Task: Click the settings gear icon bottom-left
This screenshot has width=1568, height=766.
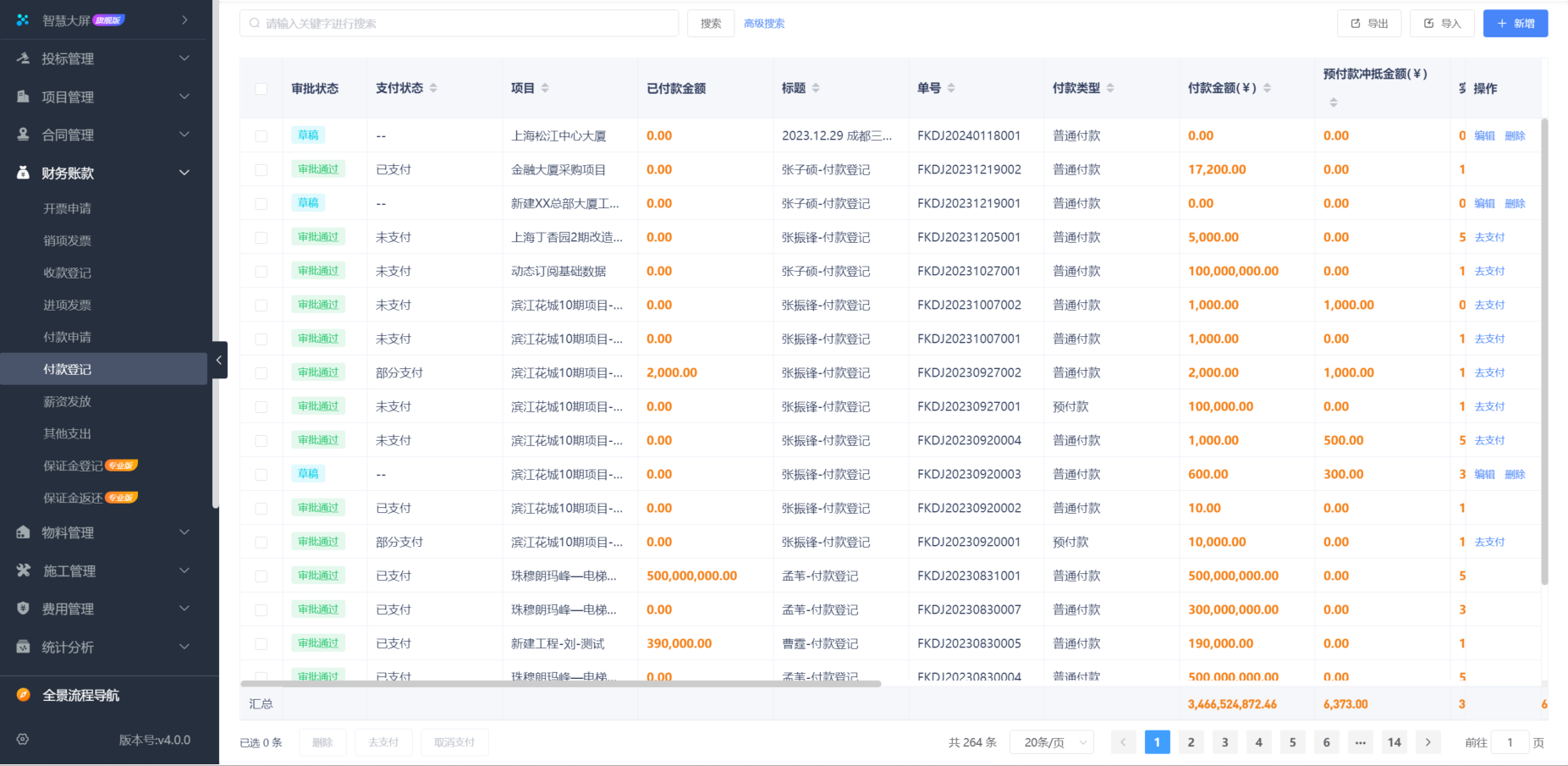Action: click(21, 738)
